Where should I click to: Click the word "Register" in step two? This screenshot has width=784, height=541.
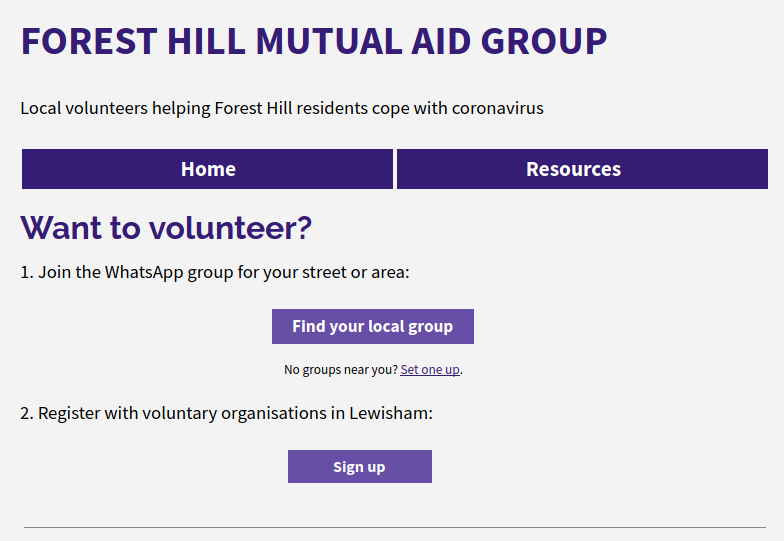[72, 413]
